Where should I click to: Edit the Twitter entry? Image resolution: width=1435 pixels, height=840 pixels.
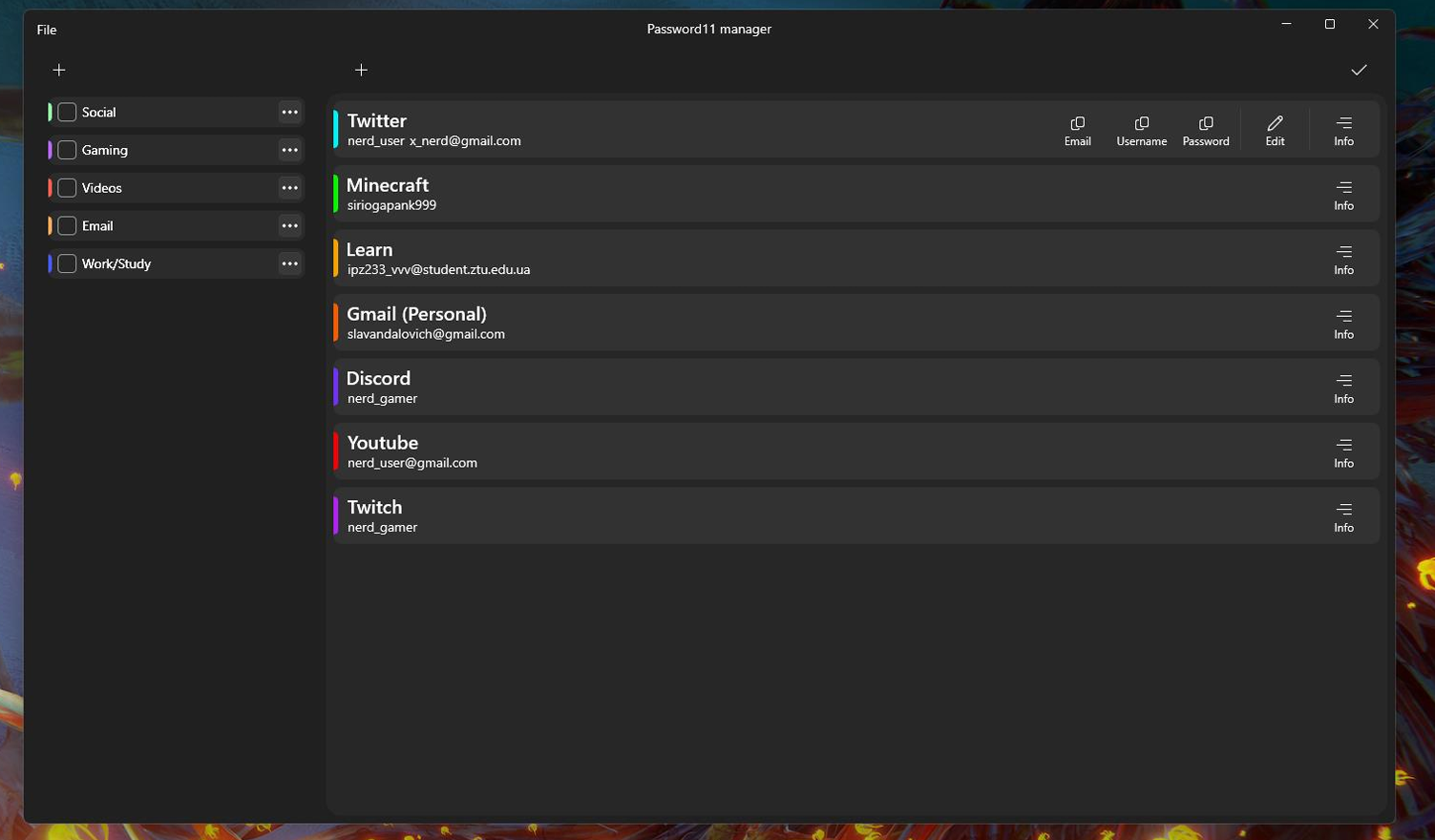(1275, 131)
